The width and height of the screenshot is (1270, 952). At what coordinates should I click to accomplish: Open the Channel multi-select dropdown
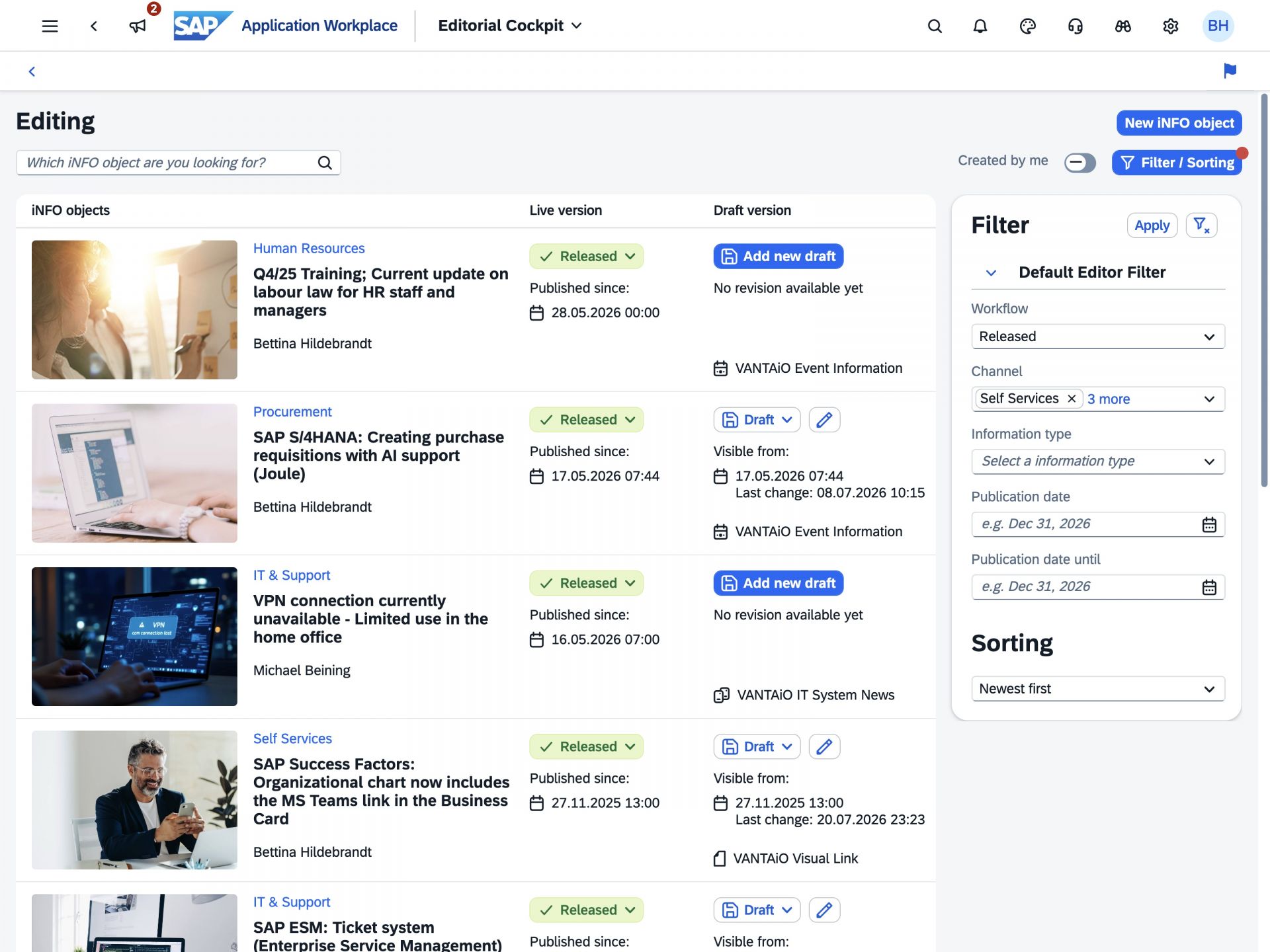click(1209, 399)
